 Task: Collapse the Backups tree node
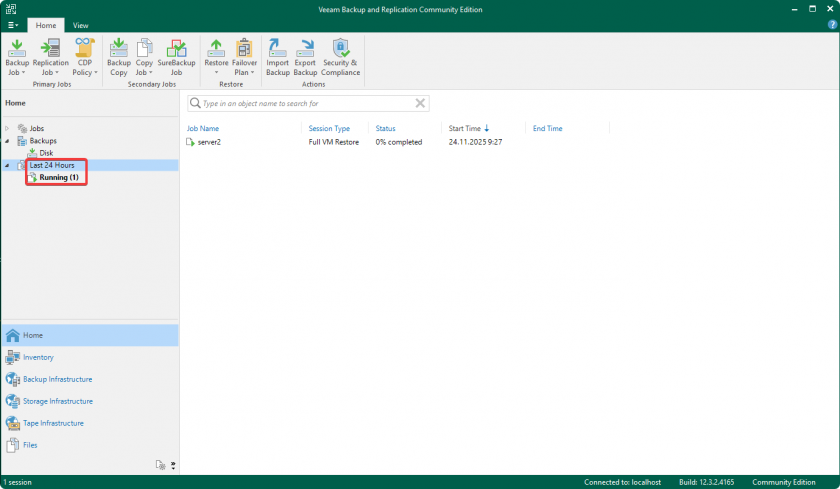coord(8,141)
